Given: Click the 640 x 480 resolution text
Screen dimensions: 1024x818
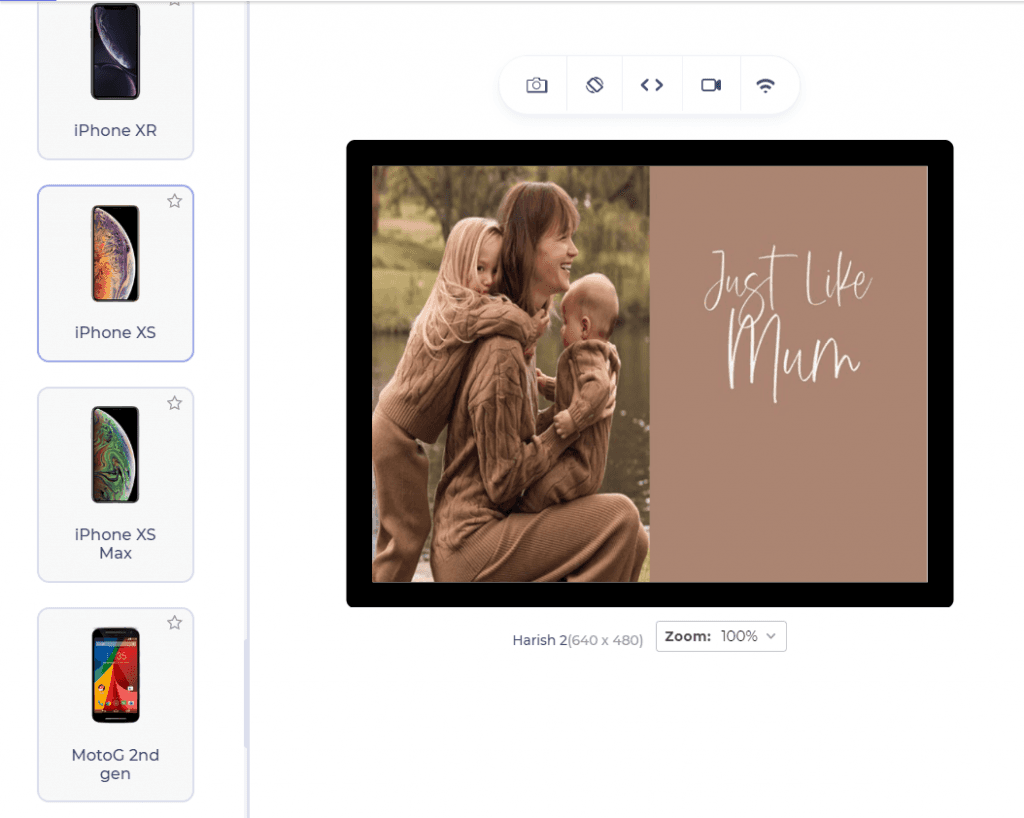Looking at the screenshot, I should (604, 639).
